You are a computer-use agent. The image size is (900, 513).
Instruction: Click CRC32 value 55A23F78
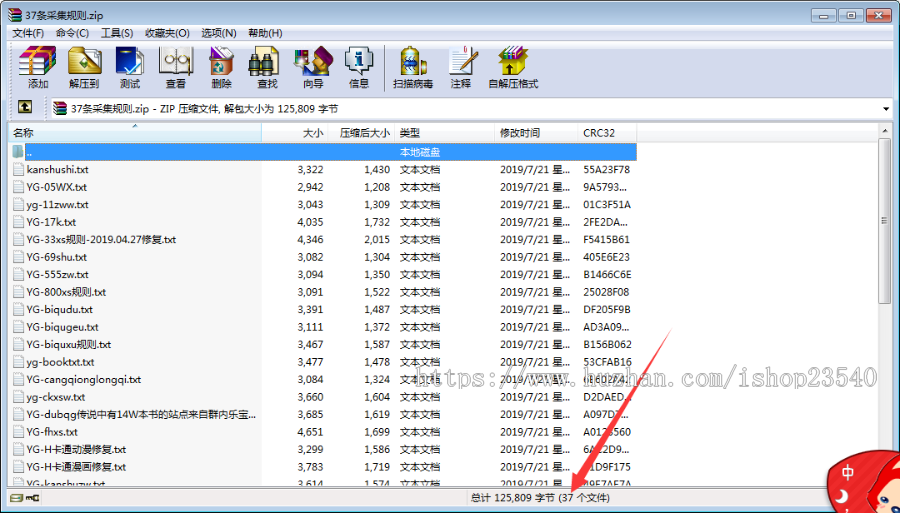tap(607, 170)
